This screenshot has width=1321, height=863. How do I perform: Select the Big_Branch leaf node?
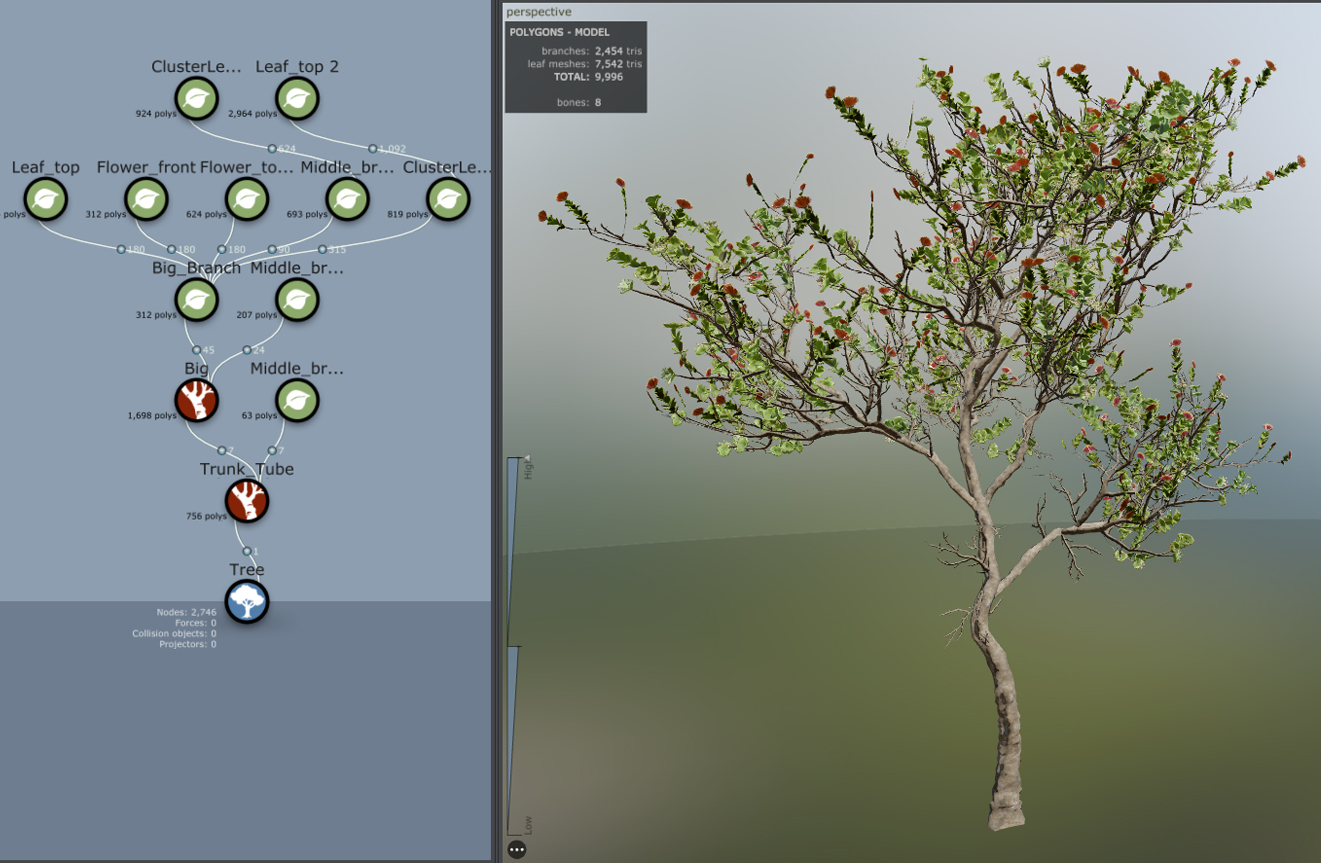pyautogui.click(x=196, y=301)
